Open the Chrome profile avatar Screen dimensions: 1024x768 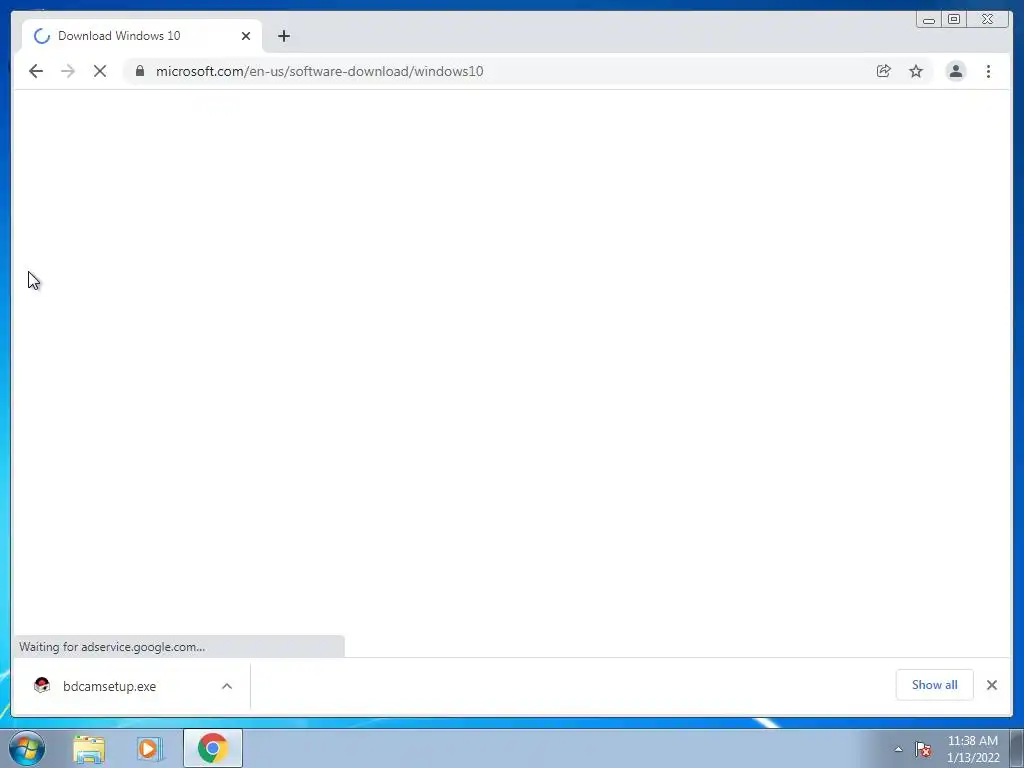coord(955,71)
